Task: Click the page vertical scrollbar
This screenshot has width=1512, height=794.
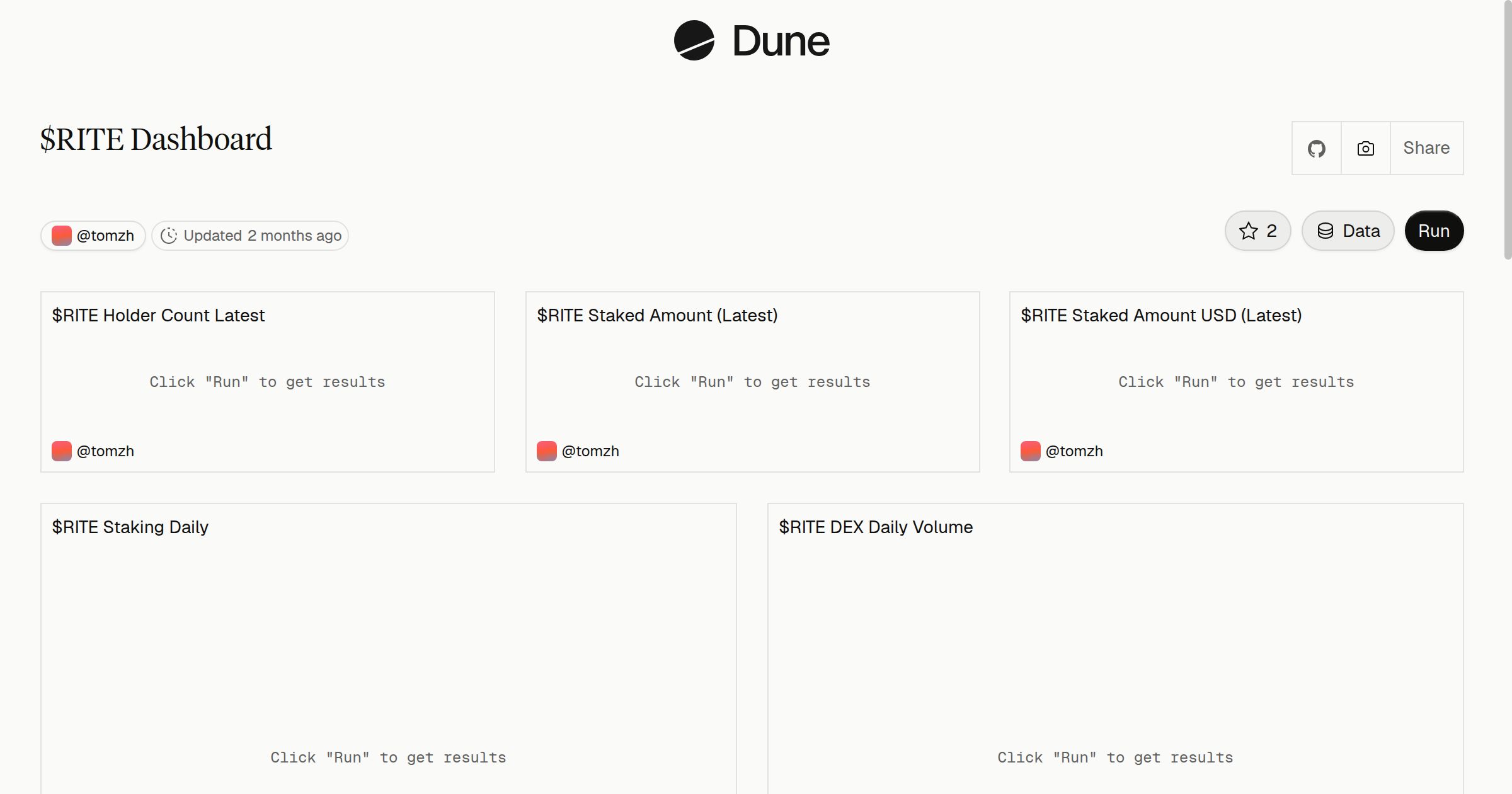Action: pos(1508,130)
